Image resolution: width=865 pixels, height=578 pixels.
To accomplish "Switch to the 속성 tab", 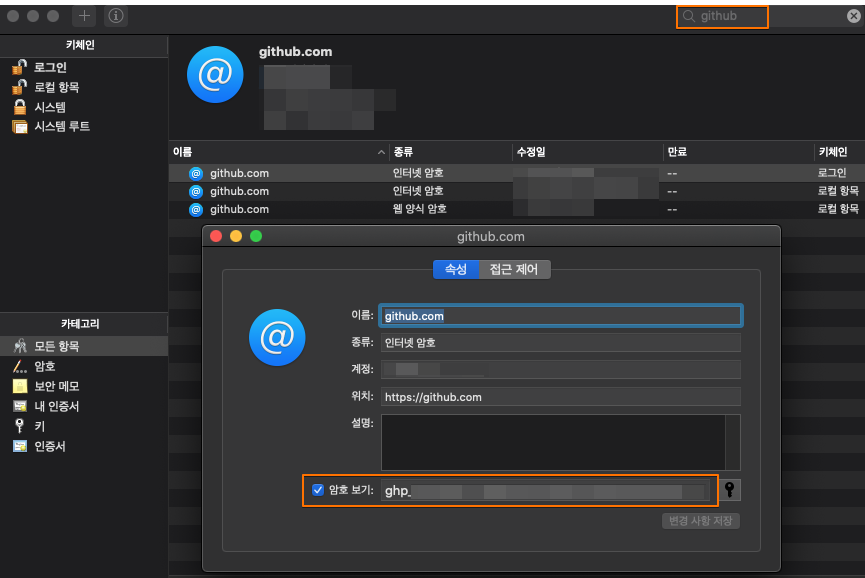I will coord(456,269).
